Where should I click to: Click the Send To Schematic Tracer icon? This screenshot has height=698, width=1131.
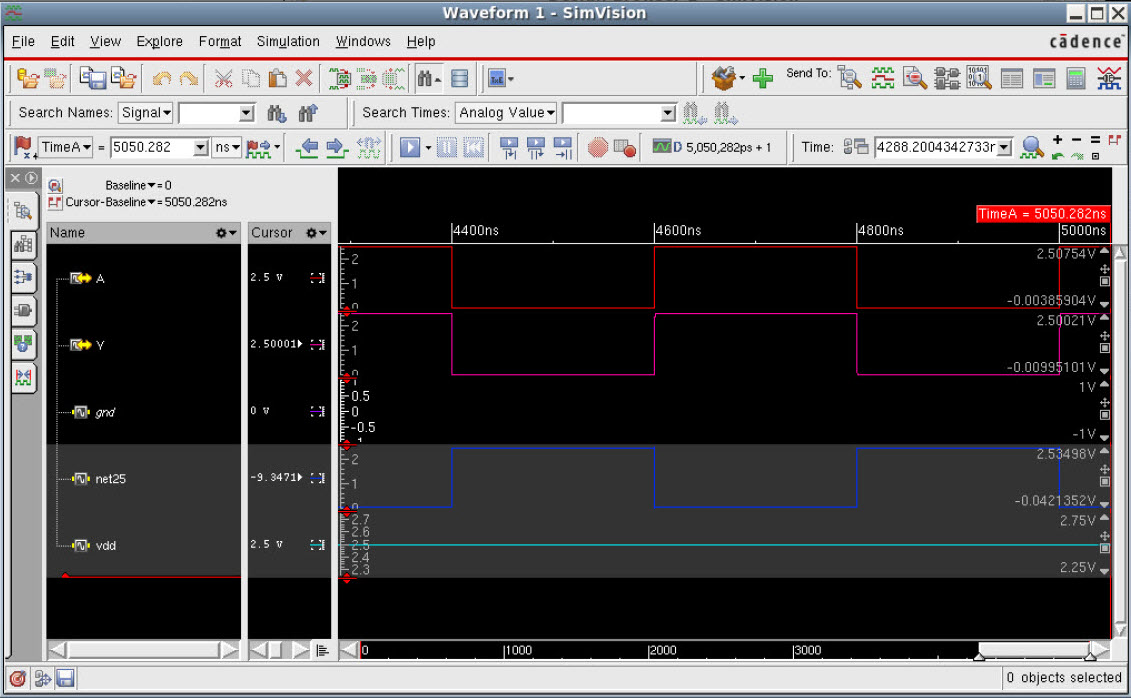[x=946, y=78]
